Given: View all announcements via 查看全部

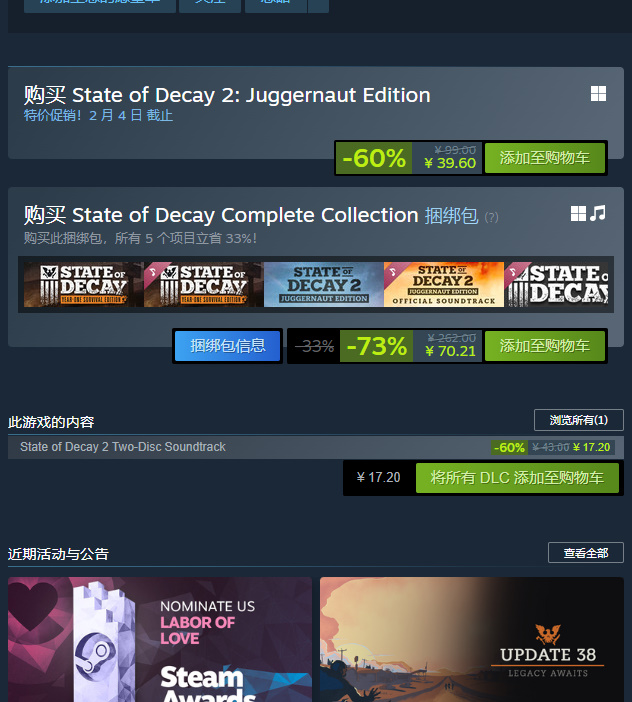Looking at the screenshot, I should click(x=585, y=553).
